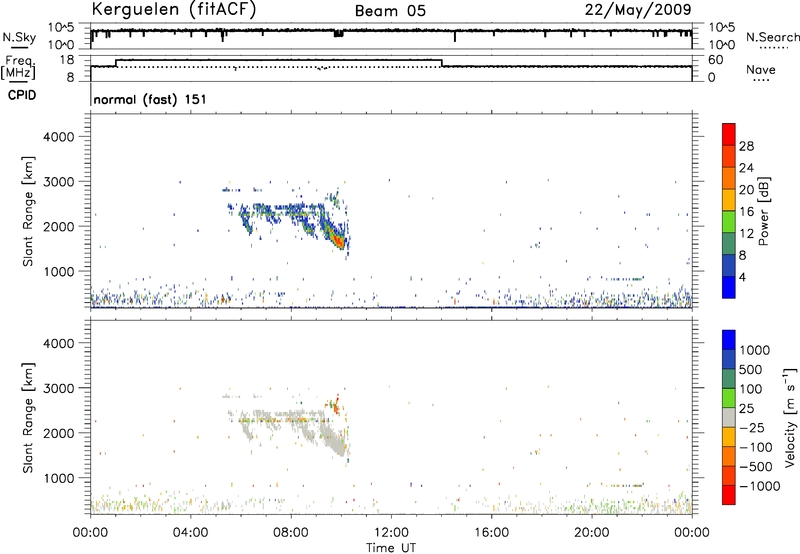This screenshot has width=800, height=554.
Task: Click gray segment of velocity colorbar
Action: (729, 417)
